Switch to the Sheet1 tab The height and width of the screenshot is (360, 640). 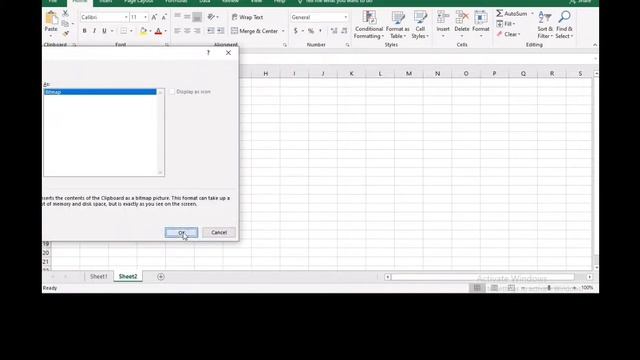[x=98, y=276]
